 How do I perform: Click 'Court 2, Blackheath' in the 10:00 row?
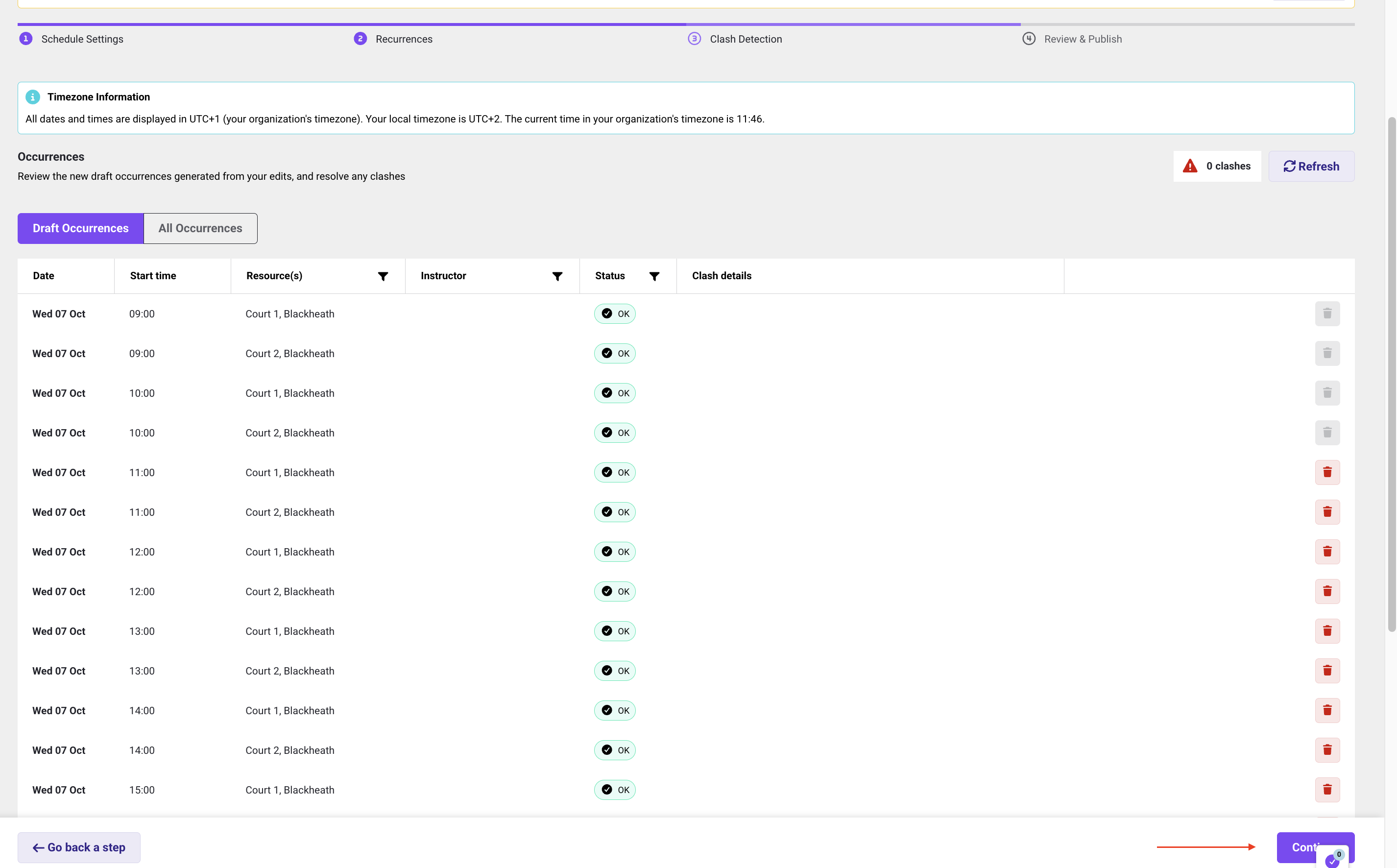click(x=289, y=433)
